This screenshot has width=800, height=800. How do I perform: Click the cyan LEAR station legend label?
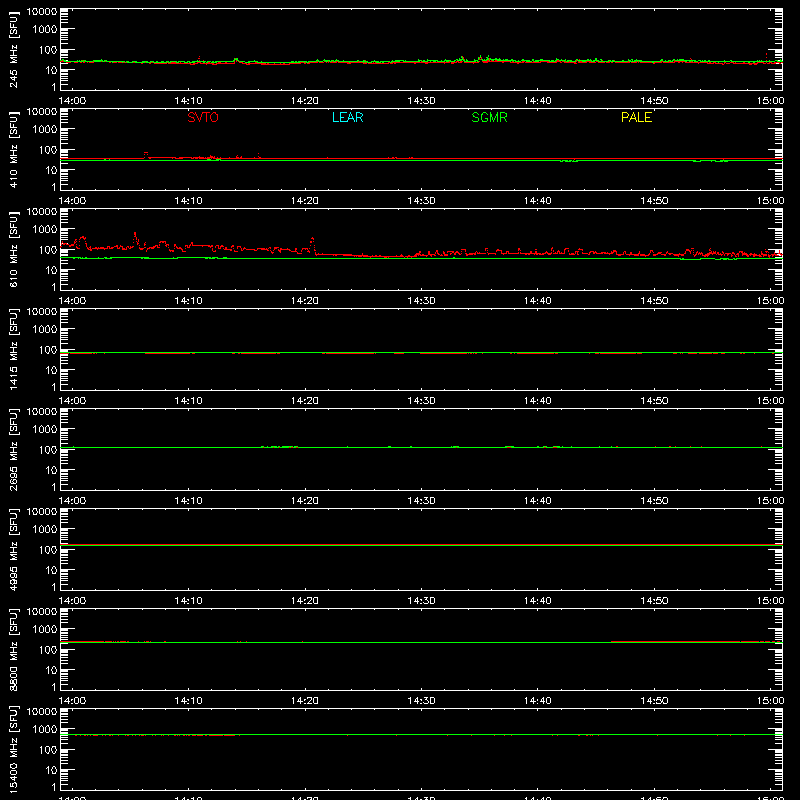tap(347, 117)
